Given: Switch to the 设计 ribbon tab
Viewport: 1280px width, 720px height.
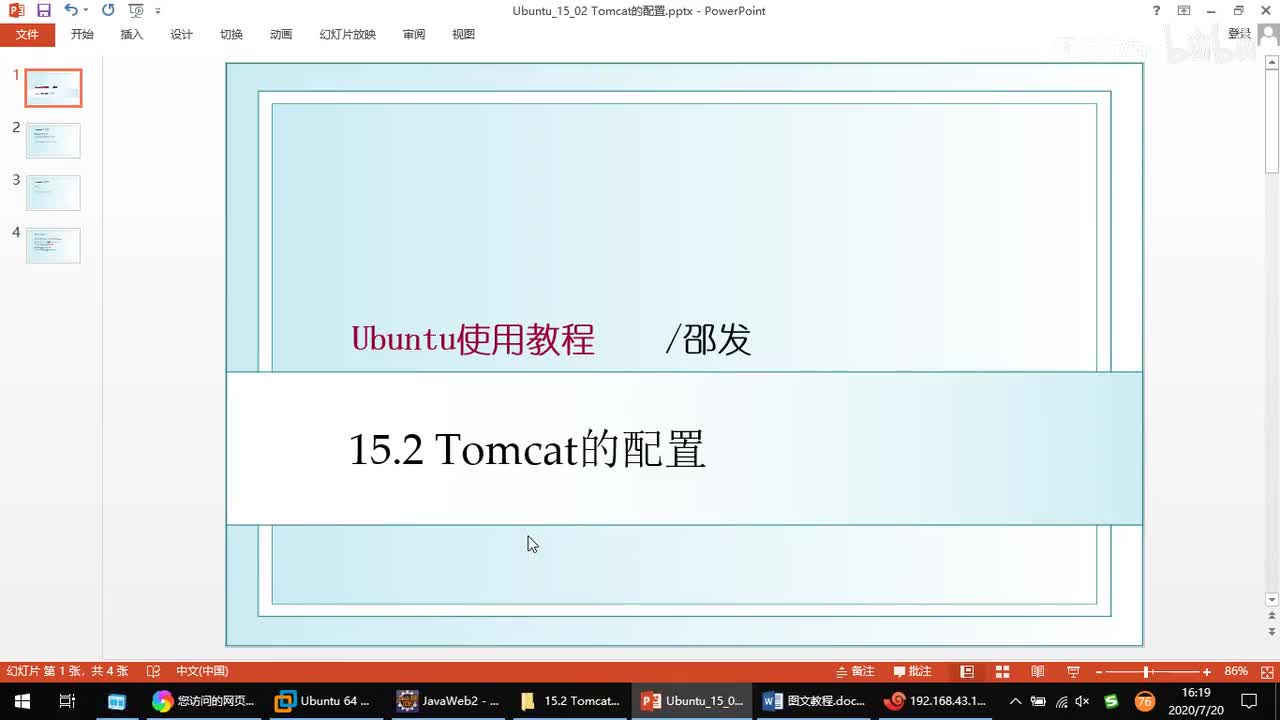Looking at the screenshot, I should pos(182,34).
